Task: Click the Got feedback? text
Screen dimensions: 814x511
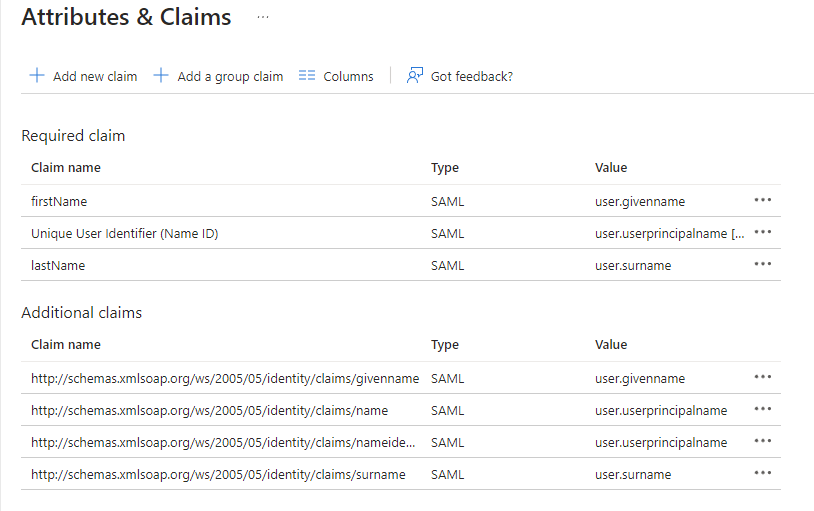Action: pos(471,76)
